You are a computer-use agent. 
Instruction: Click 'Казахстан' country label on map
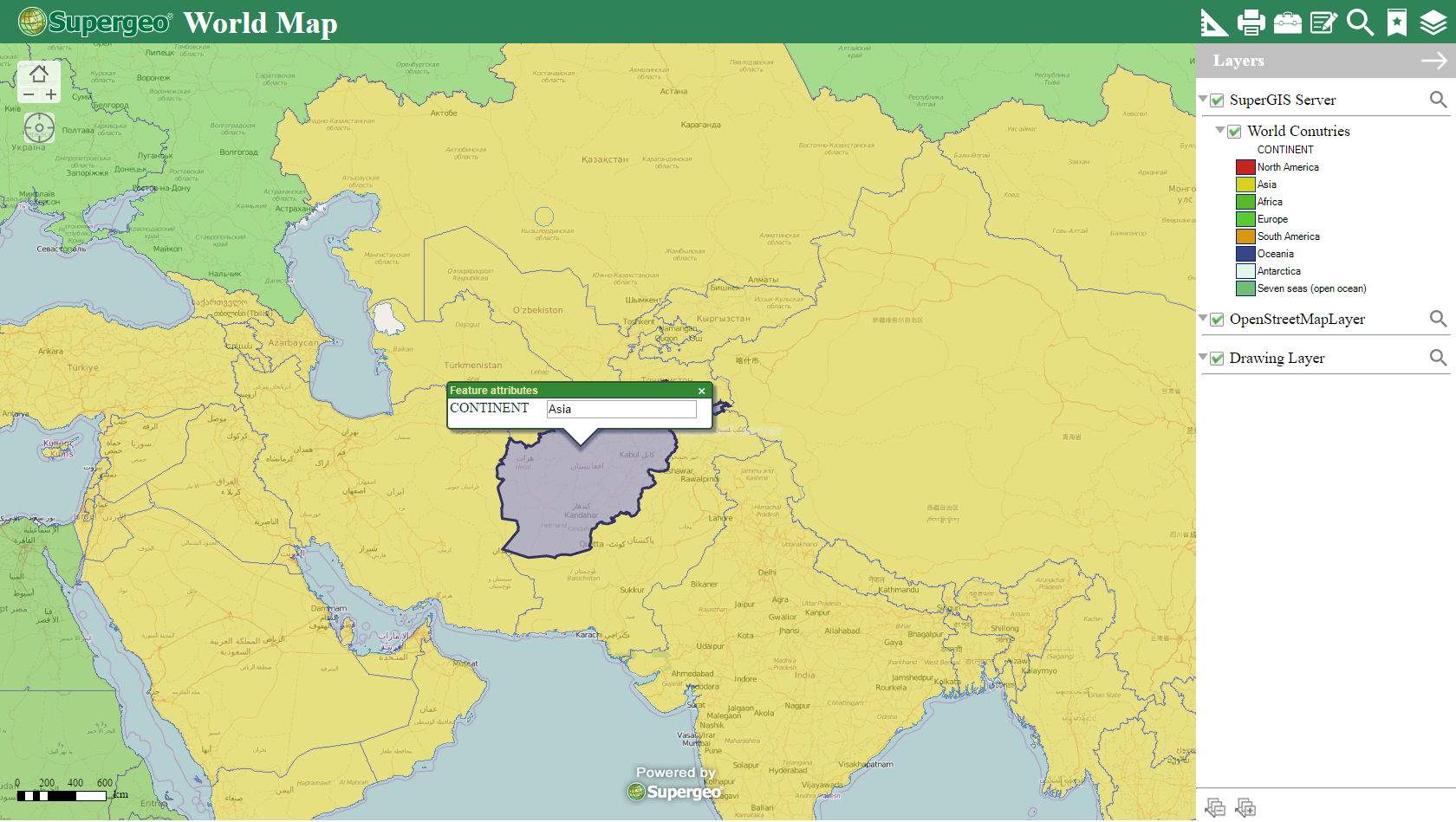[x=605, y=159]
